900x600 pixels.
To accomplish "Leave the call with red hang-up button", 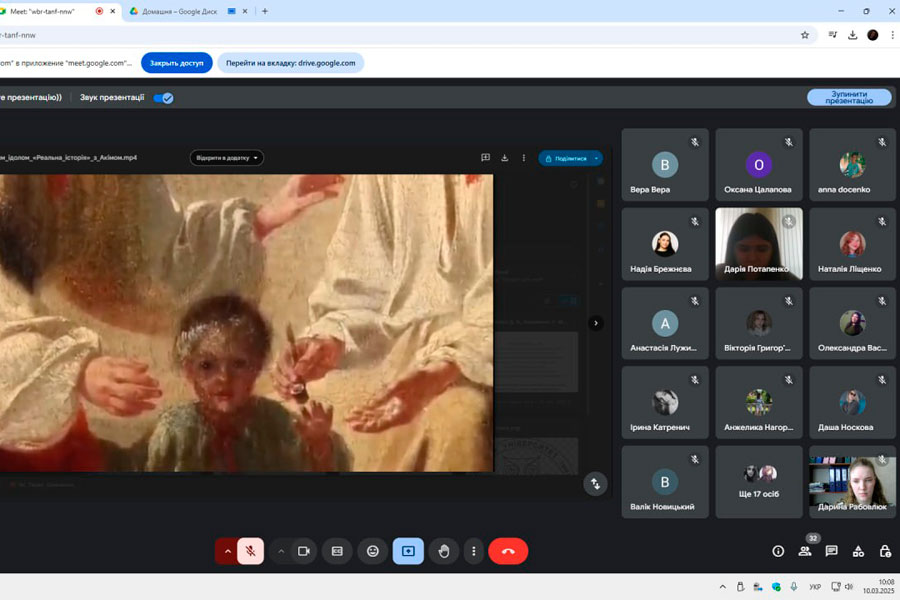I will point(508,551).
